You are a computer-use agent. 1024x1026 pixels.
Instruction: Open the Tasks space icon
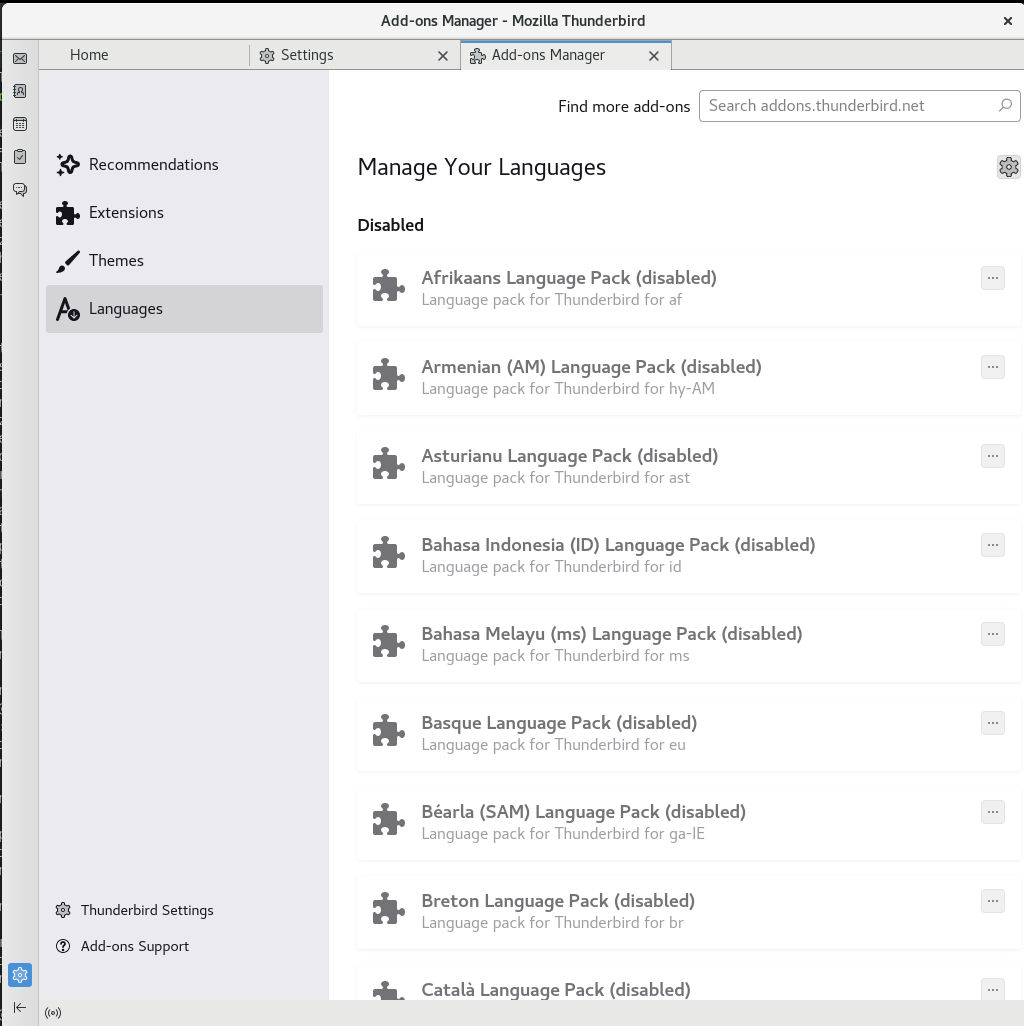pos(19,156)
